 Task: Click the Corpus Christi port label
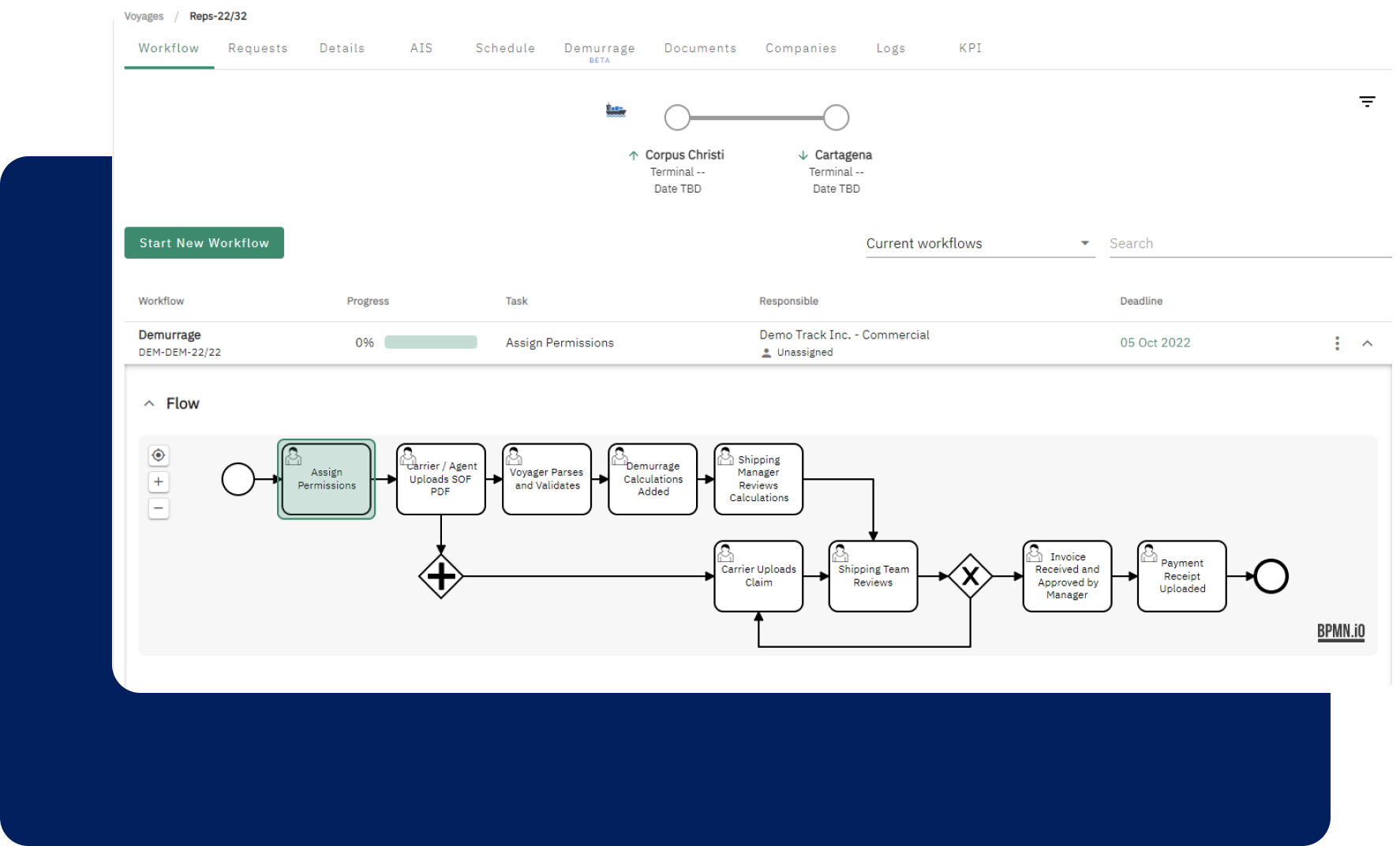[684, 155]
